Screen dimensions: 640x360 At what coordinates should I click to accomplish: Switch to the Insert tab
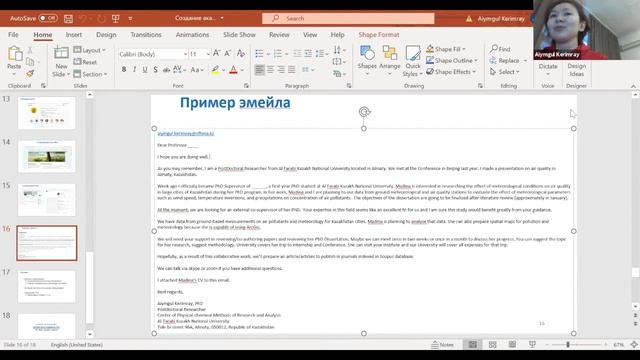coord(74,35)
